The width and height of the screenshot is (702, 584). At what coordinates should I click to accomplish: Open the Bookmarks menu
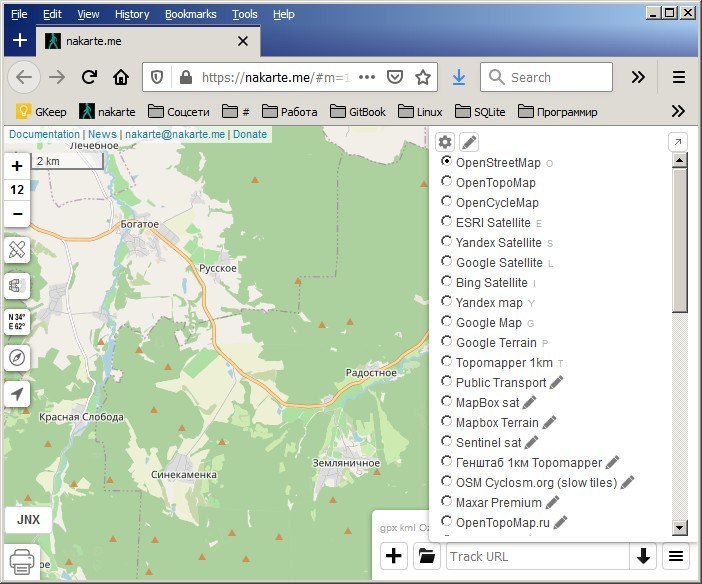coord(190,14)
